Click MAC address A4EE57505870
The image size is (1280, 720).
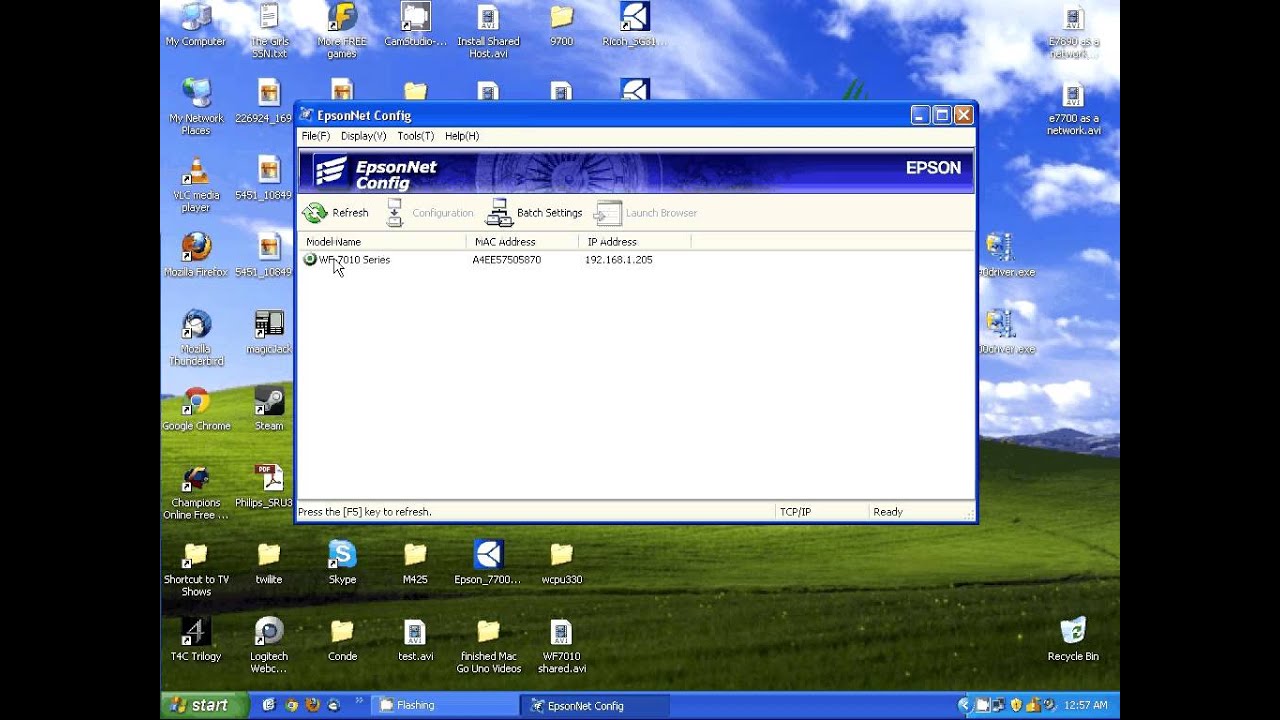pos(507,260)
